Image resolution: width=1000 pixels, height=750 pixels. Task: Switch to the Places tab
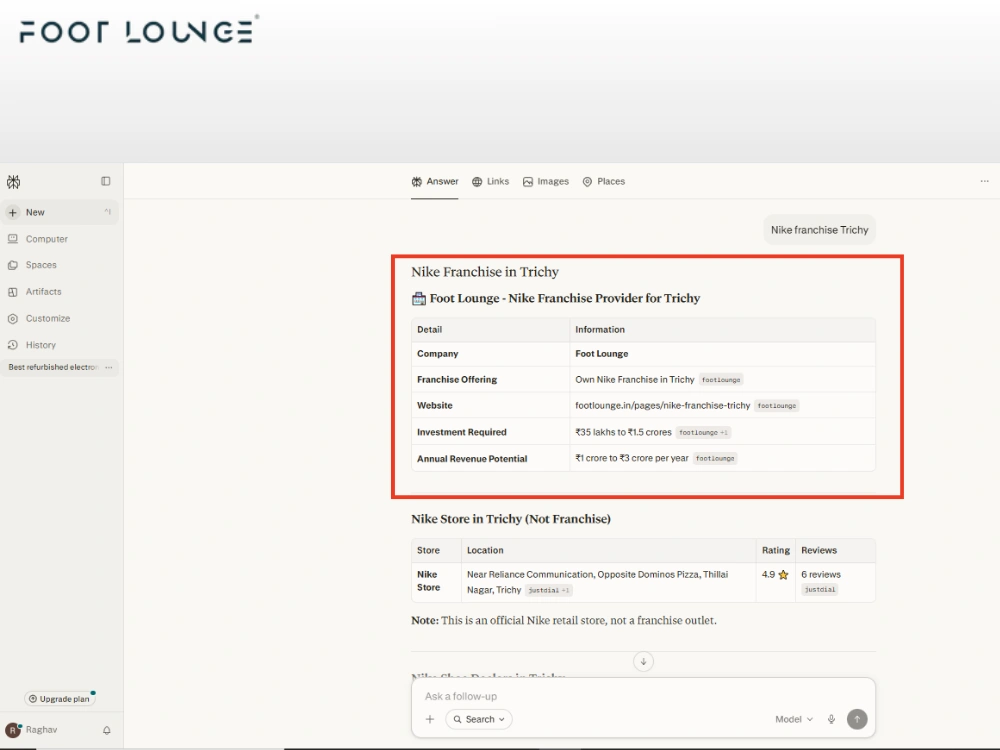(x=604, y=182)
